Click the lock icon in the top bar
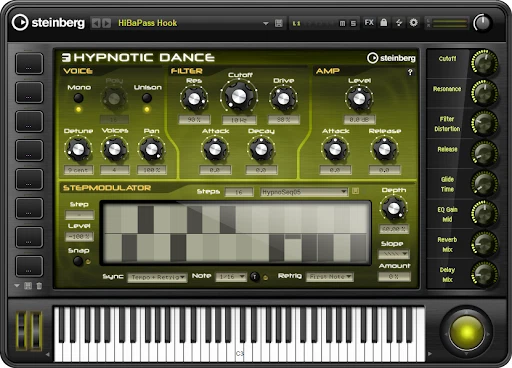512x368 pixels. 384,23
